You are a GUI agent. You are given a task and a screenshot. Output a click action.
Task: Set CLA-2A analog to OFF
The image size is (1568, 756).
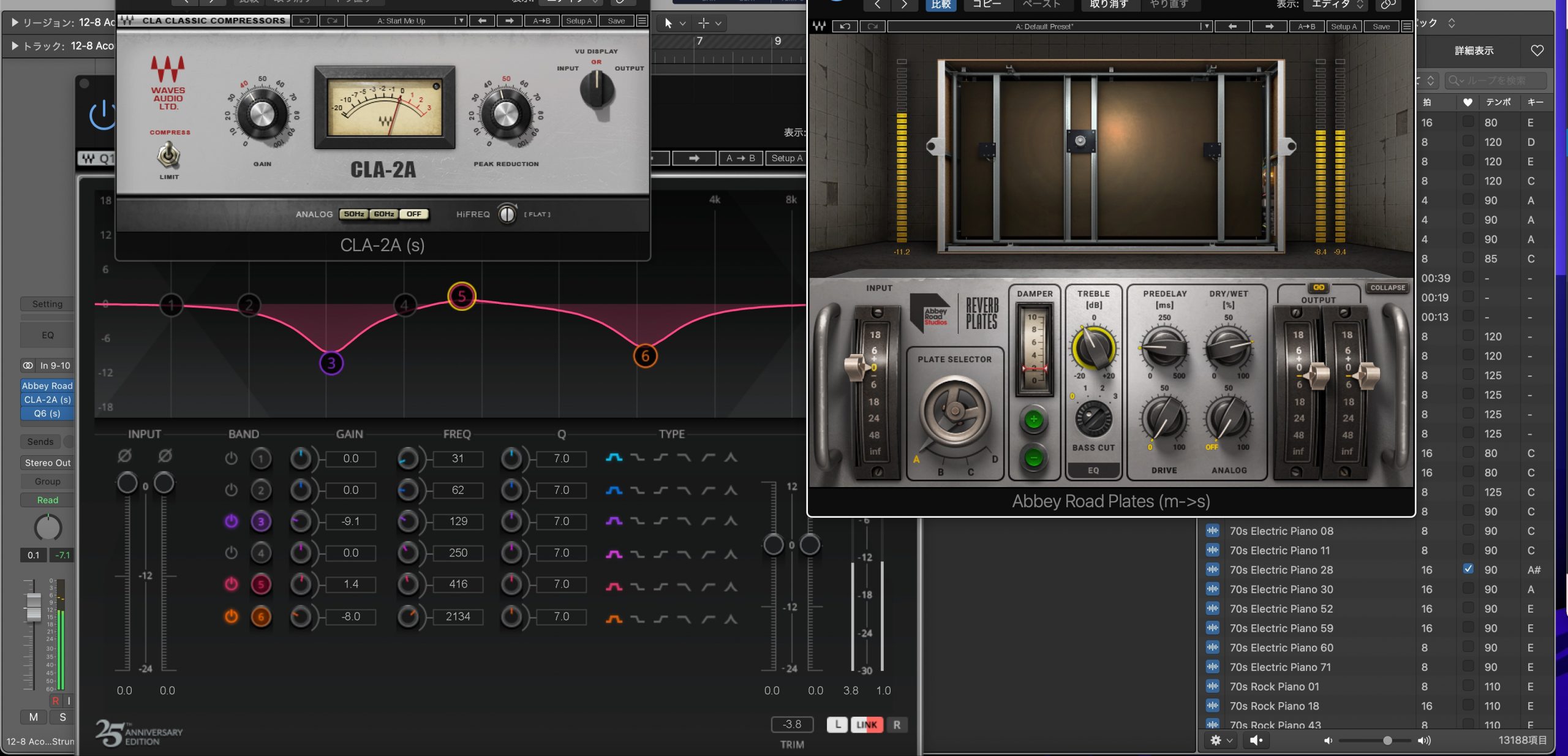tap(414, 214)
